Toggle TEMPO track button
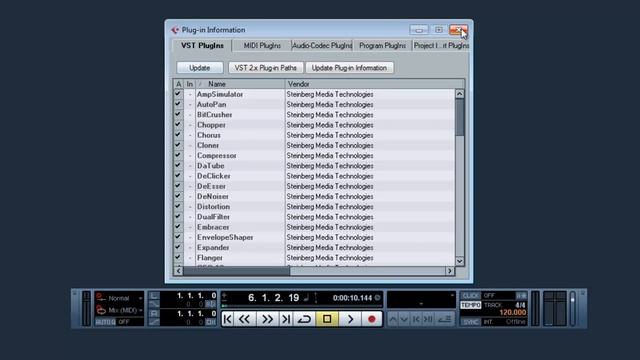640x360 pixels. pyautogui.click(x=471, y=305)
